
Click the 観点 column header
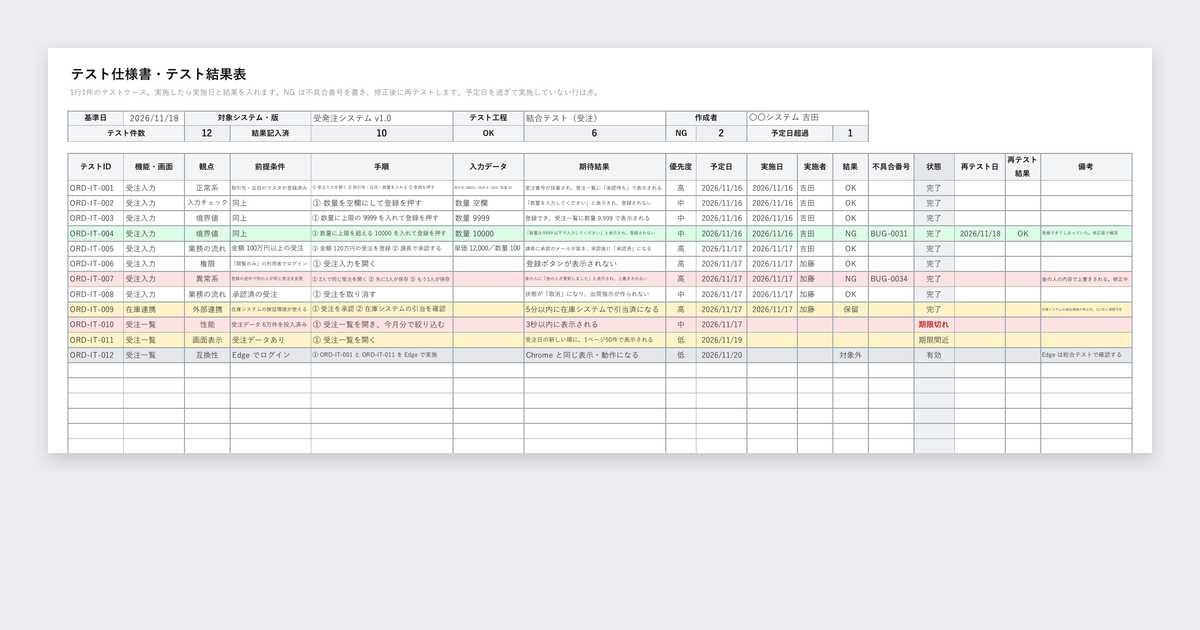coord(207,167)
